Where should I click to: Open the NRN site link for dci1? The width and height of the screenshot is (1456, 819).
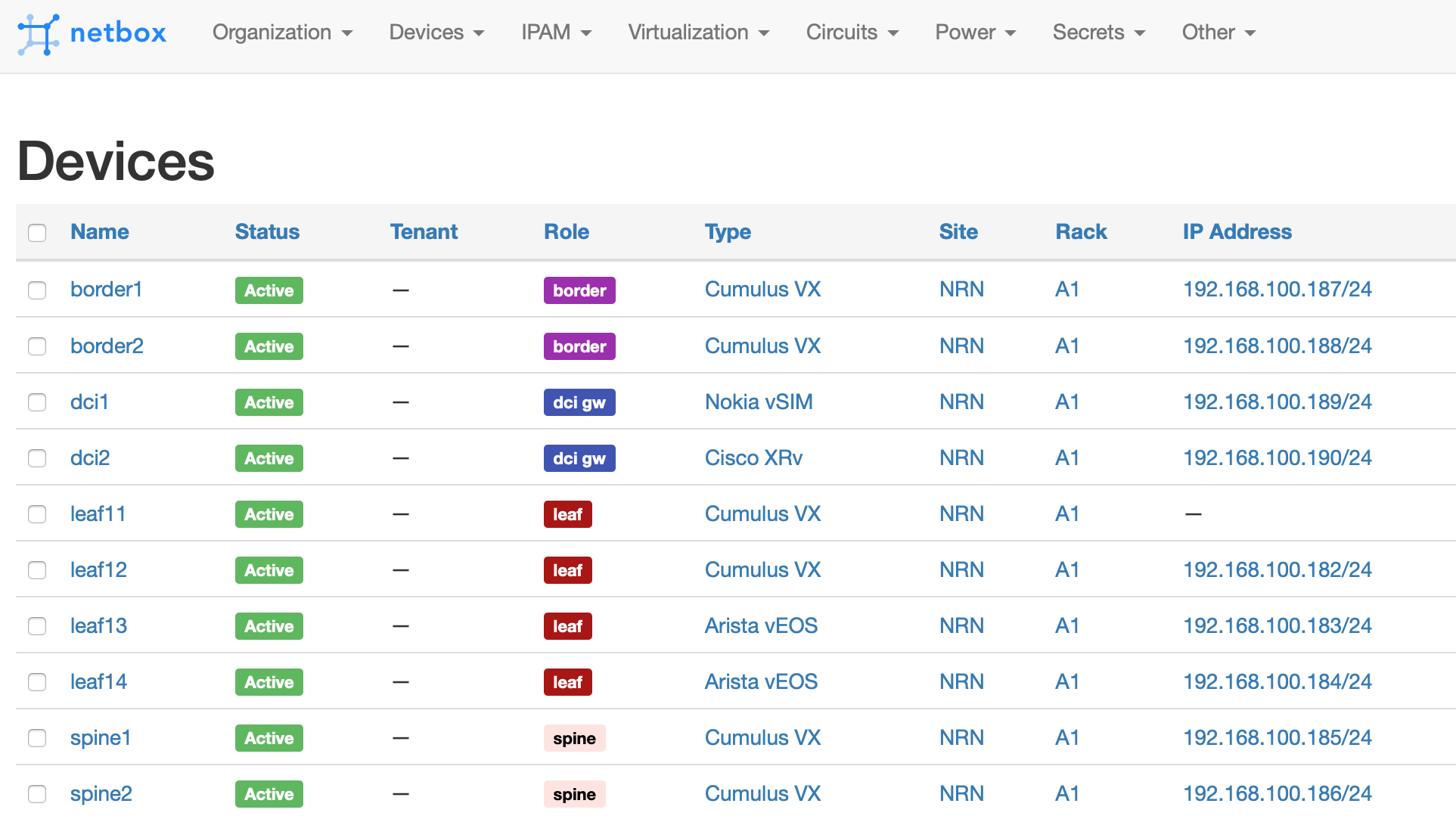pos(961,402)
